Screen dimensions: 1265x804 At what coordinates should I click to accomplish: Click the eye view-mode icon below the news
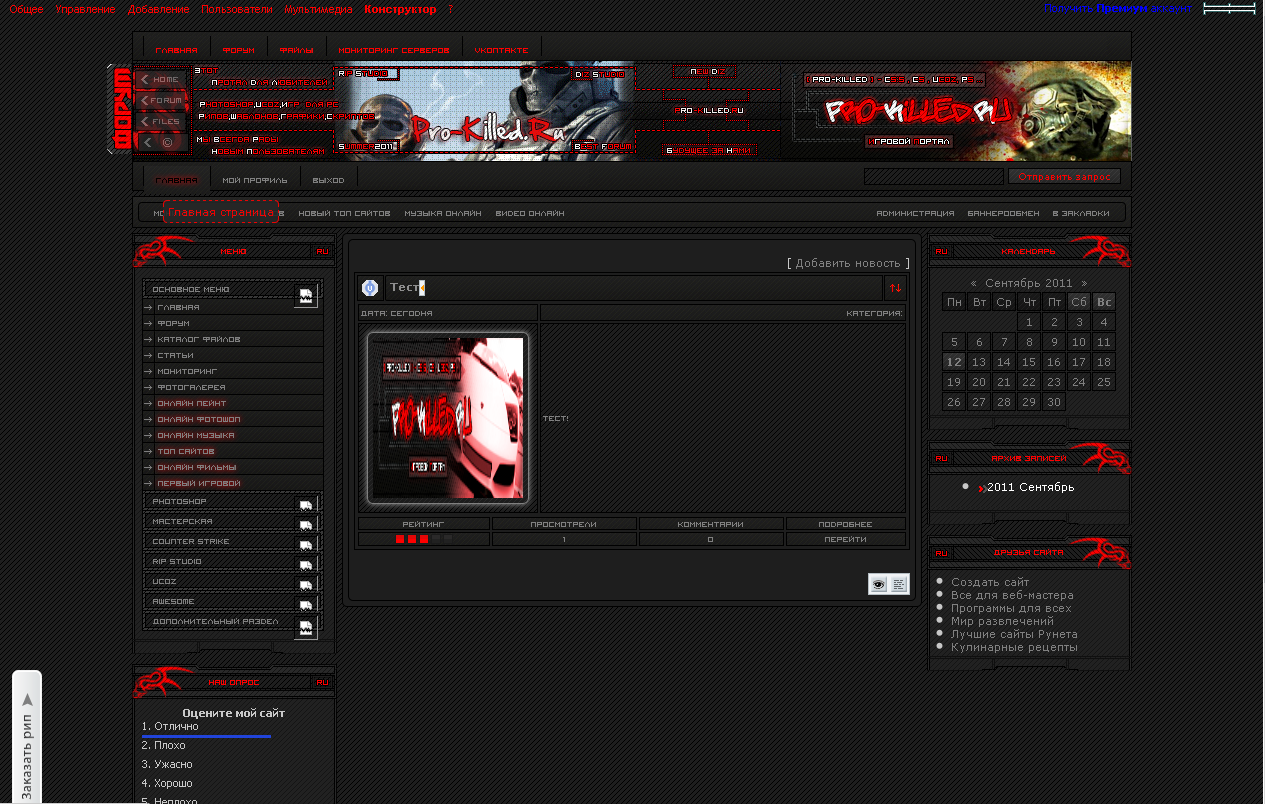(878, 584)
